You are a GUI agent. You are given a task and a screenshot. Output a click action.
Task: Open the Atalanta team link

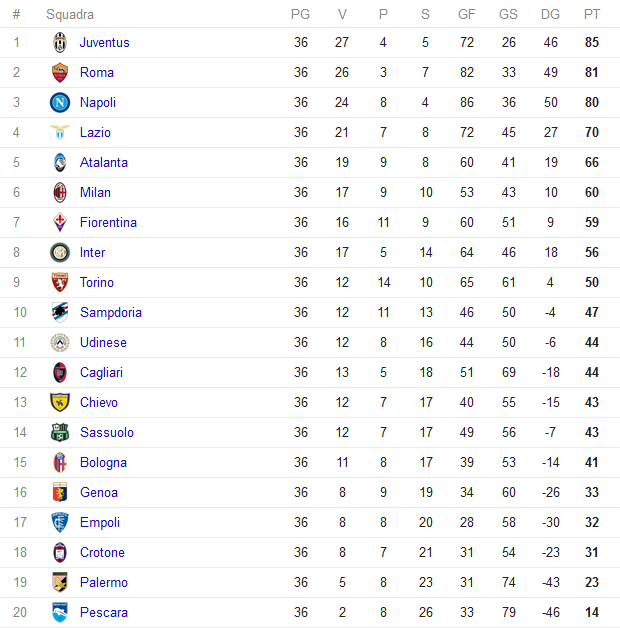(x=104, y=163)
